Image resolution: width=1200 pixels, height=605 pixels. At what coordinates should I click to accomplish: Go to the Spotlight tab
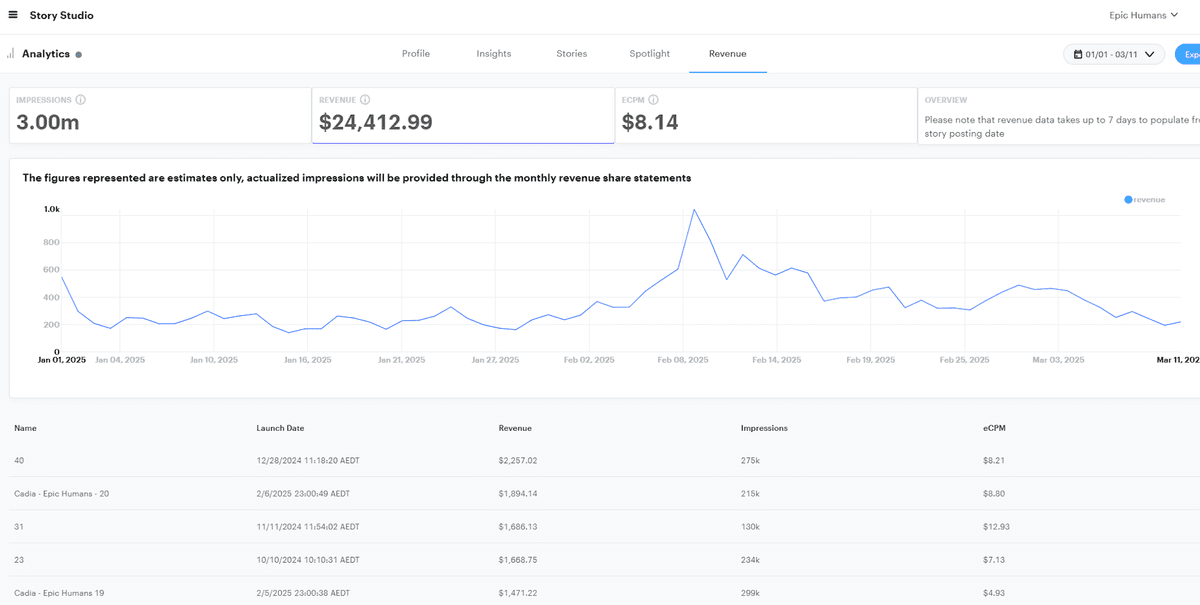click(x=650, y=54)
